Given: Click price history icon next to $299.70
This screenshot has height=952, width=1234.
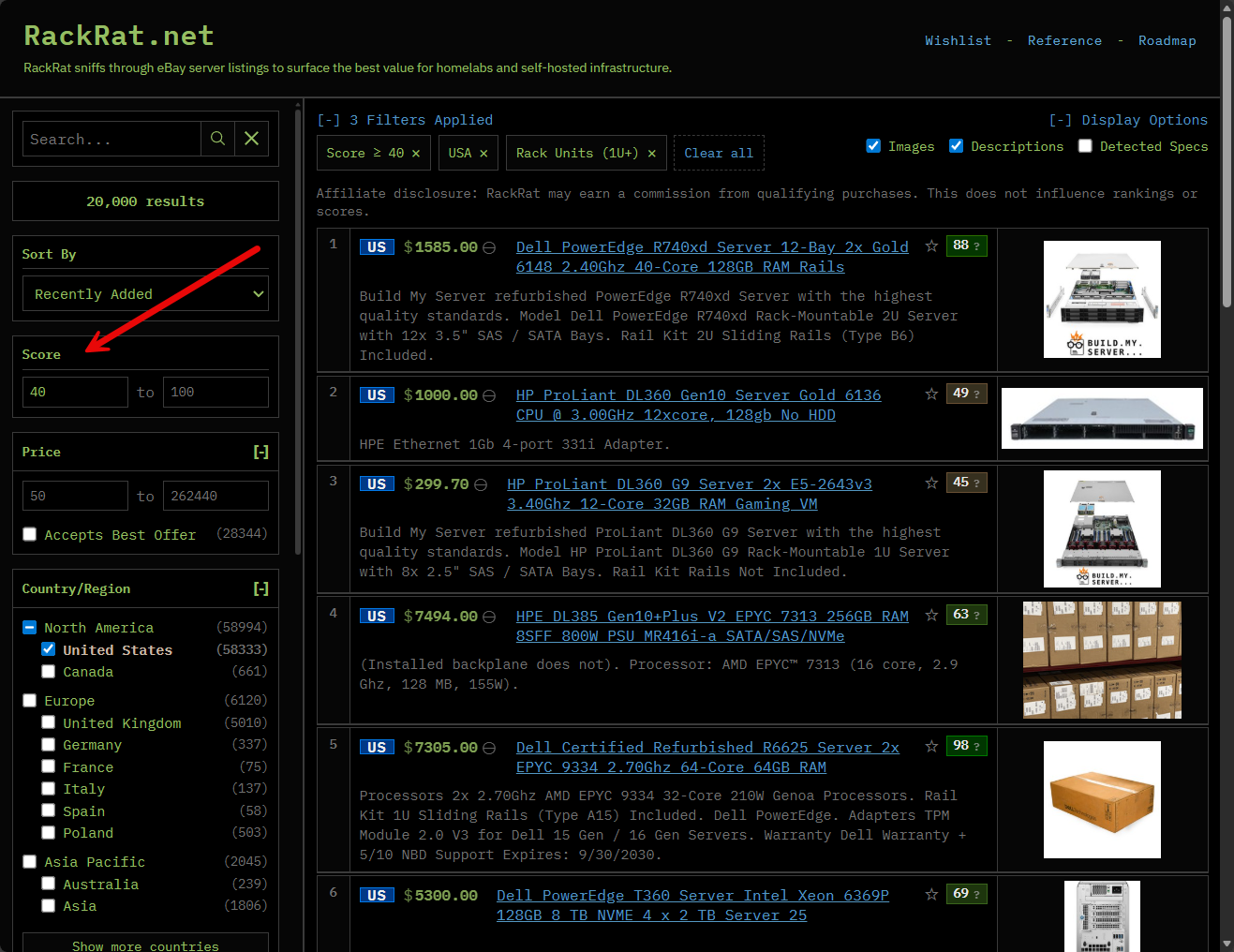Looking at the screenshot, I should click(x=481, y=484).
